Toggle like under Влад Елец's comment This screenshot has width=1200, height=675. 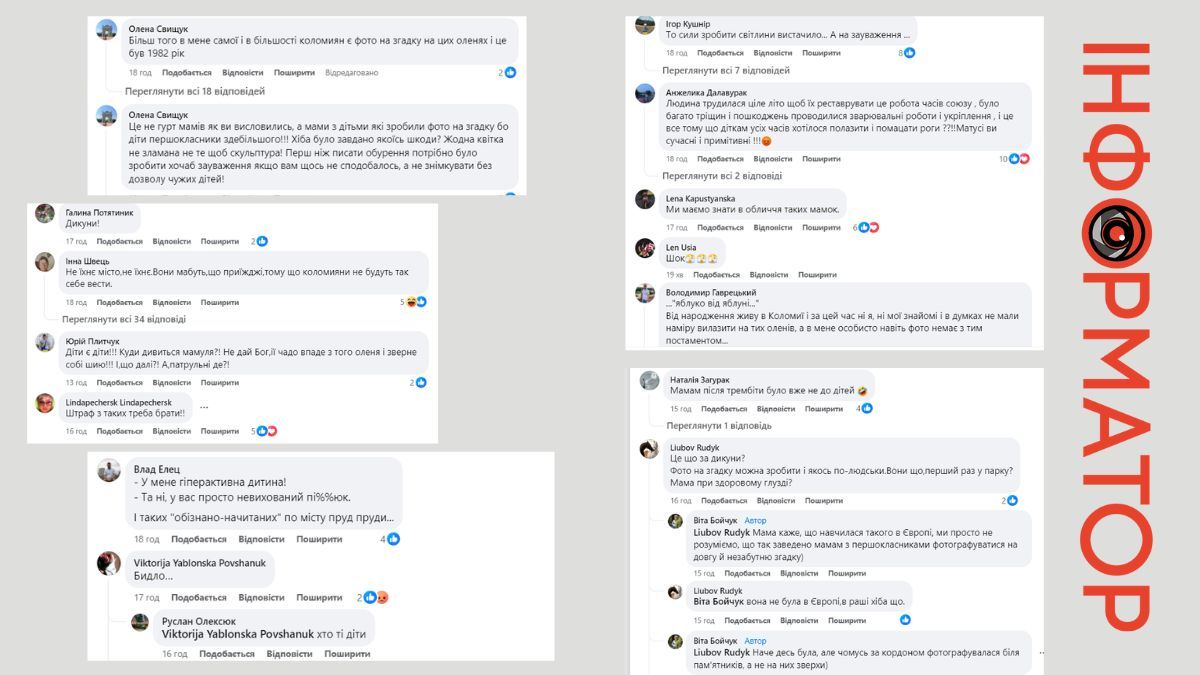click(x=199, y=539)
